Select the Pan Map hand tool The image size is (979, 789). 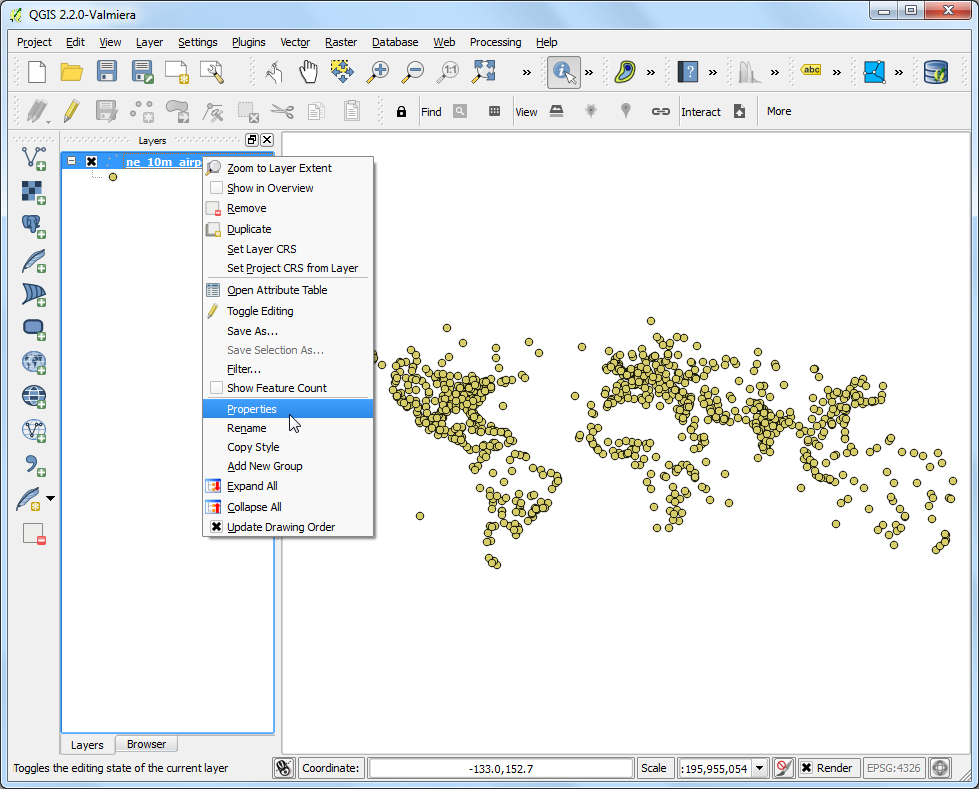[308, 72]
